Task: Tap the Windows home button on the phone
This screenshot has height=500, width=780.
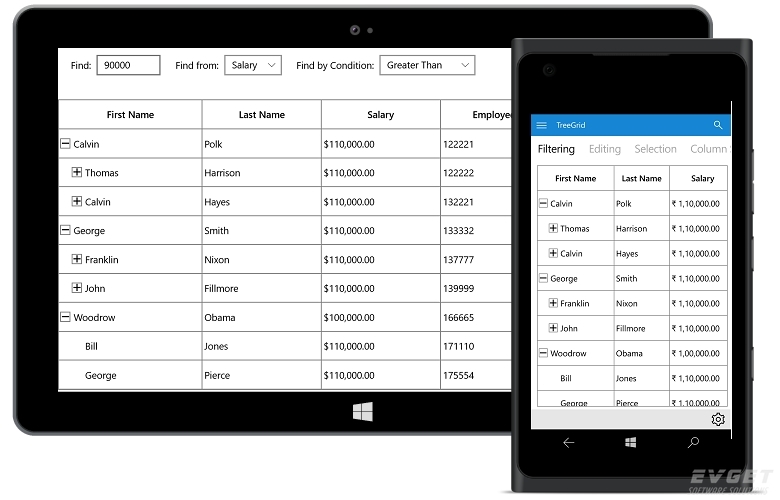Action: tap(631, 442)
